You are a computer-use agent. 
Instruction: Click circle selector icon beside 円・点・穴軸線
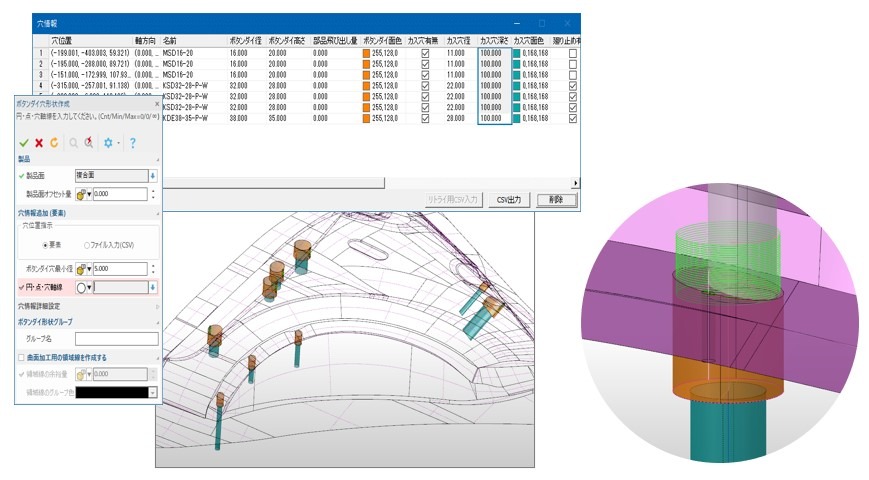click(x=81, y=287)
